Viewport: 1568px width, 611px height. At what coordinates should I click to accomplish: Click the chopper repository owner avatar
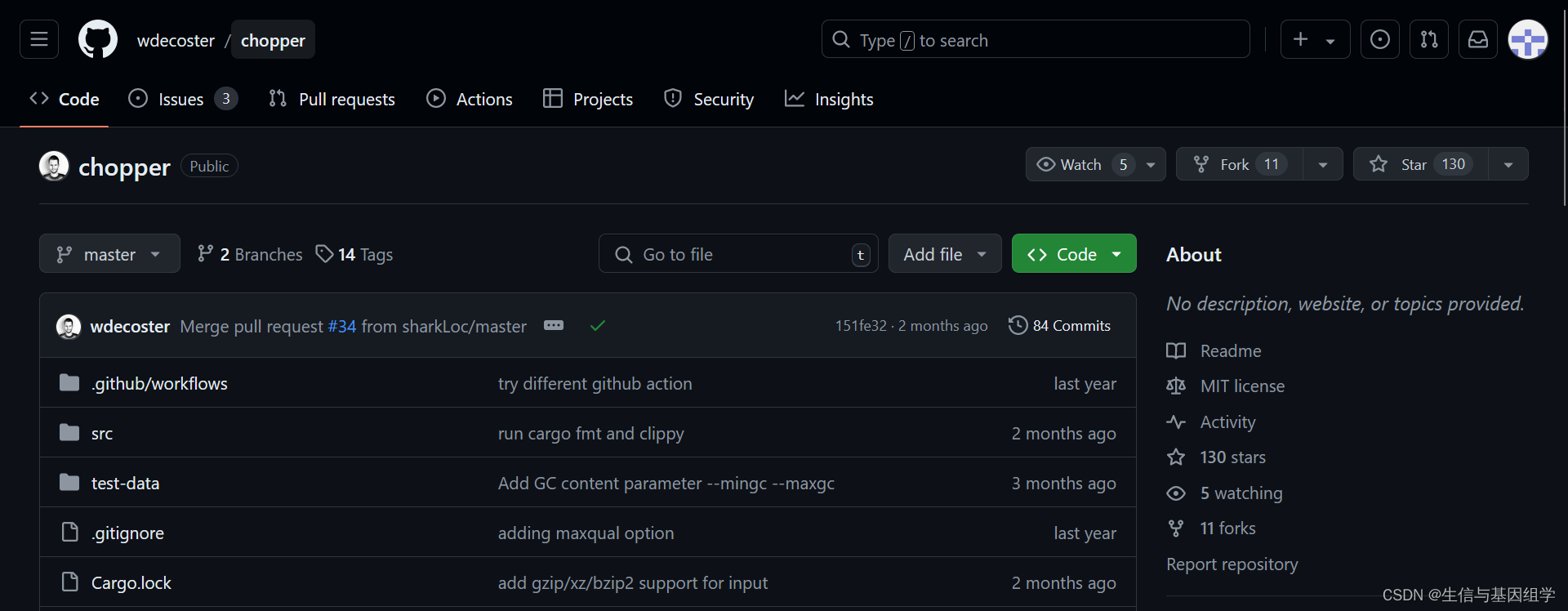(x=54, y=166)
